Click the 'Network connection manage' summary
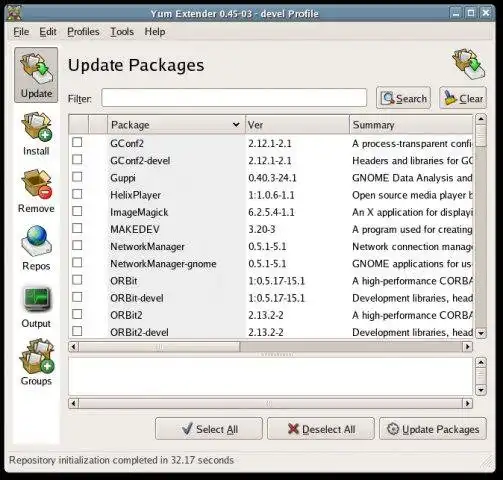 click(412, 247)
